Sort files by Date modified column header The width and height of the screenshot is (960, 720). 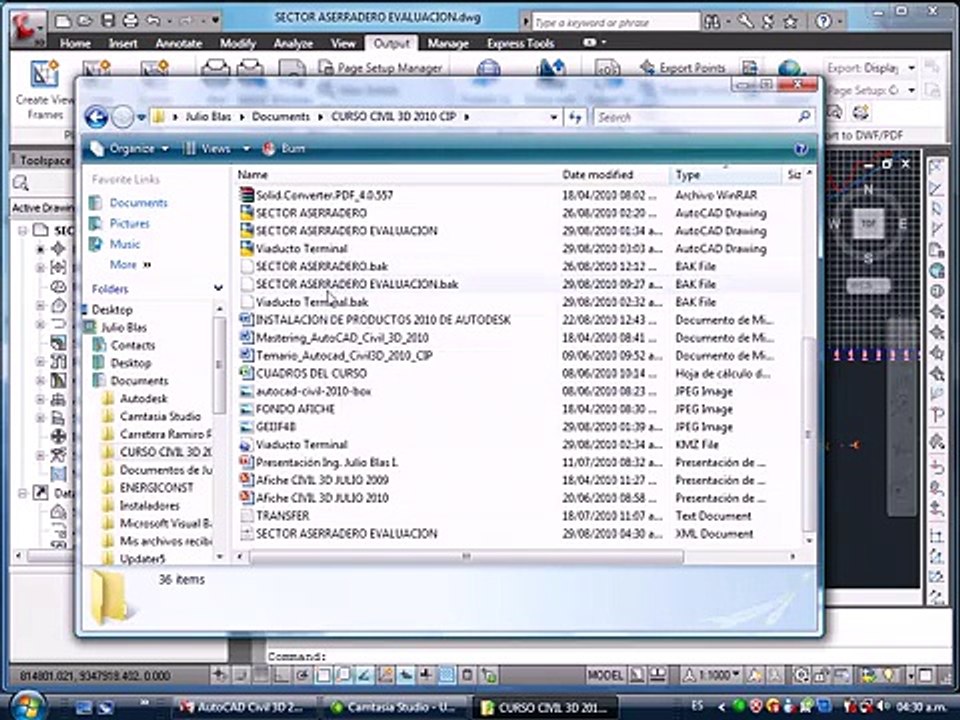point(598,175)
